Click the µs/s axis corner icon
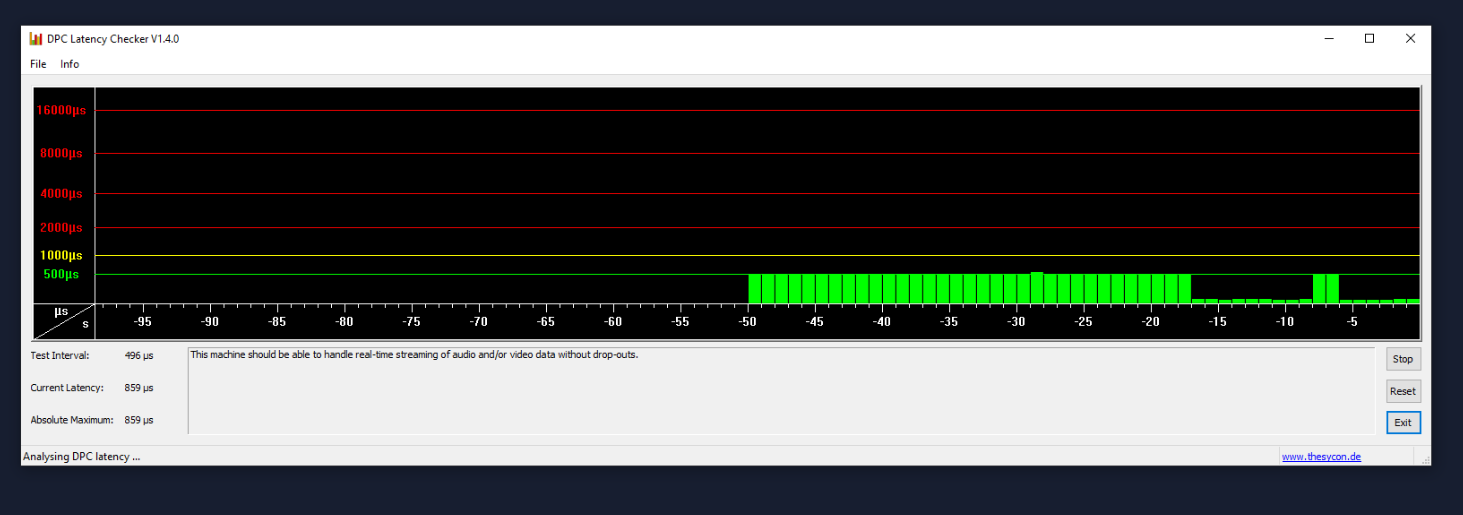 [x=65, y=317]
